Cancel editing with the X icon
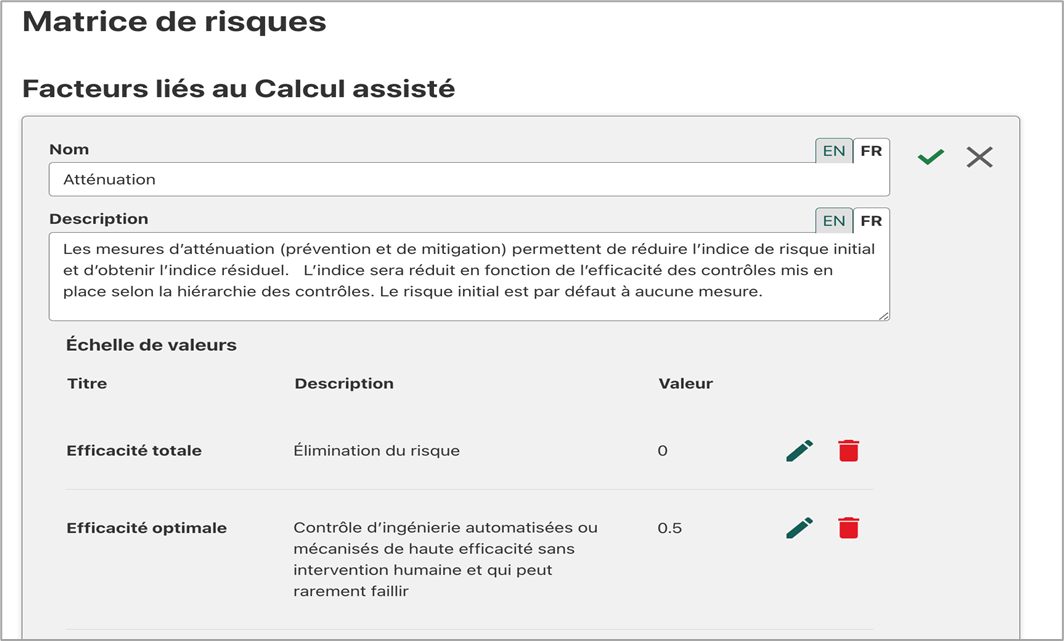This screenshot has height=641, width=1064. point(979,157)
